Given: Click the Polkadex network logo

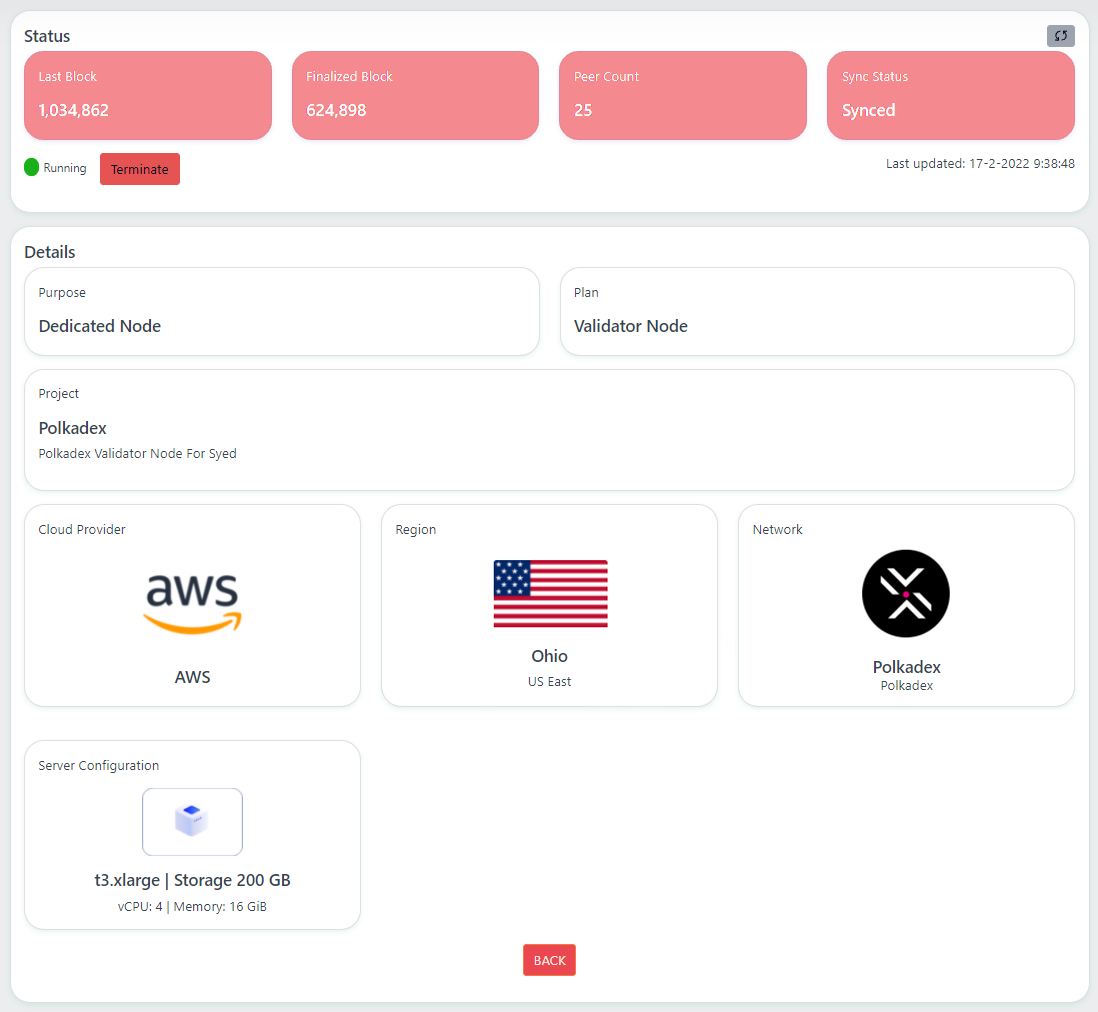Looking at the screenshot, I should click(905, 593).
